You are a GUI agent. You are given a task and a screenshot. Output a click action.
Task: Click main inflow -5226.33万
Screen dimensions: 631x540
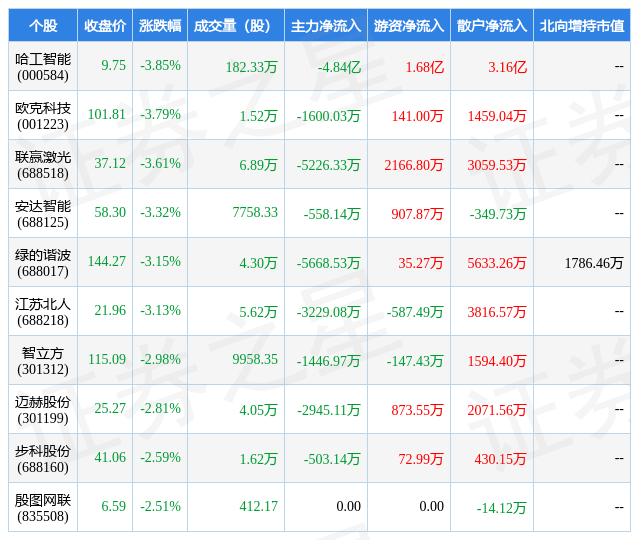point(328,165)
